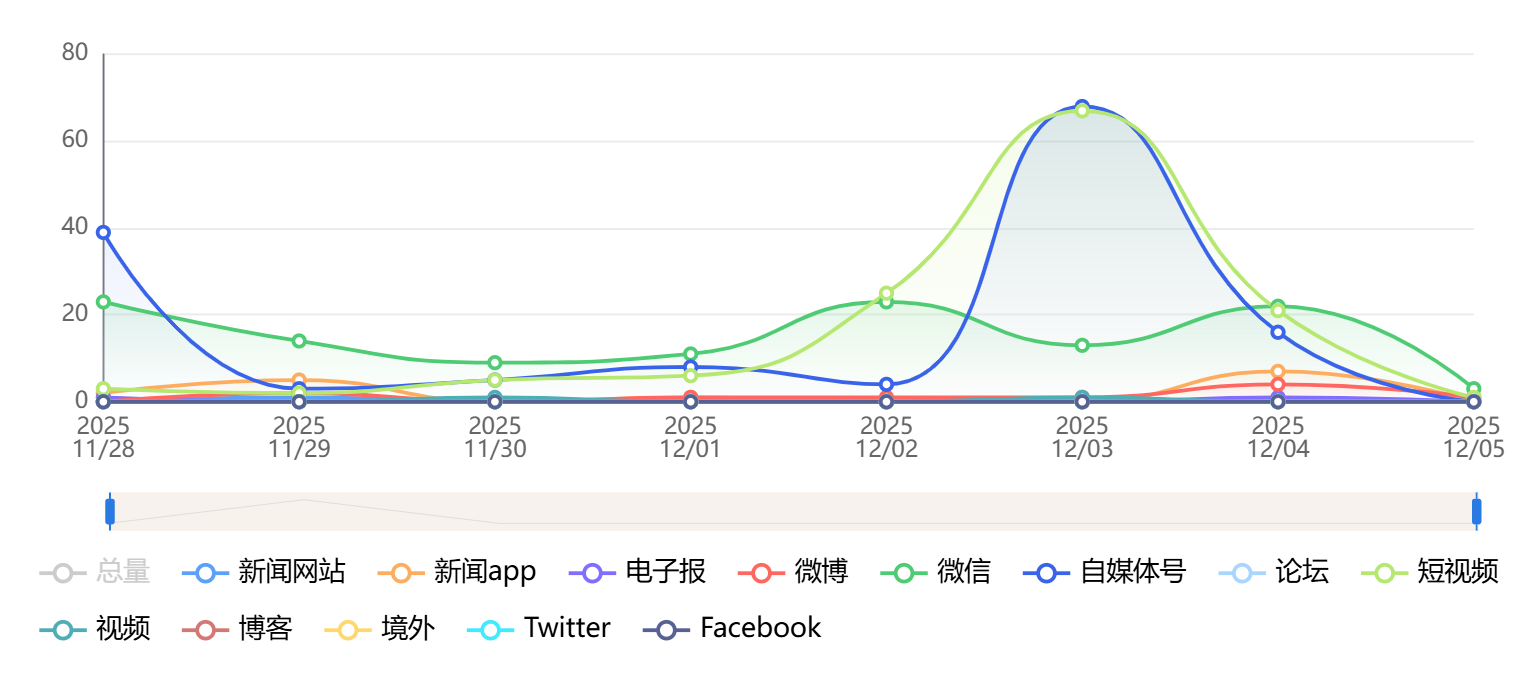Toggle the 博客 series
Viewport: 1535px width, 680px height.
coord(237,628)
